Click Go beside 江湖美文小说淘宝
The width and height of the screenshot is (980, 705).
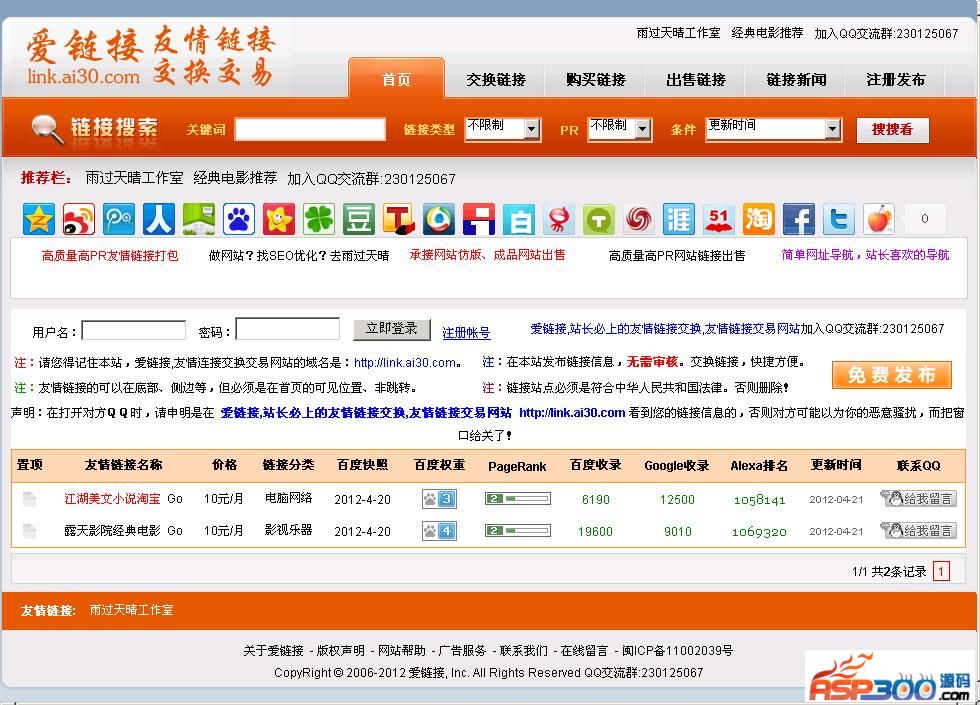pos(175,499)
